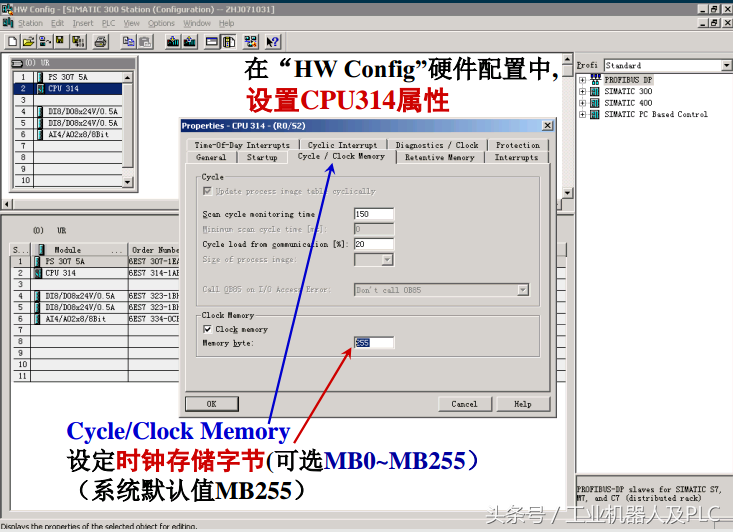Open the Window menu

tap(197, 23)
